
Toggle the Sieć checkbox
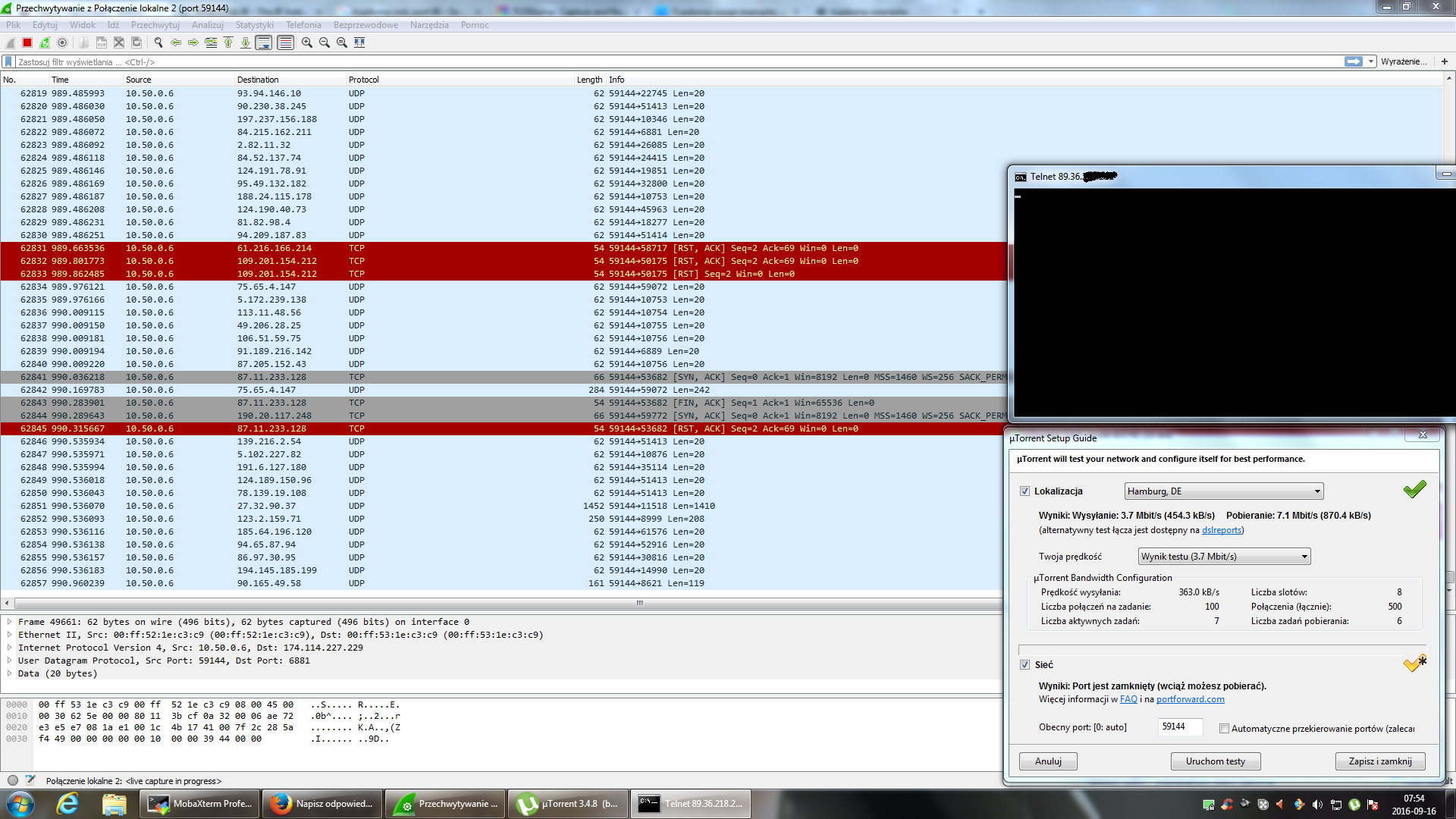1025,665
